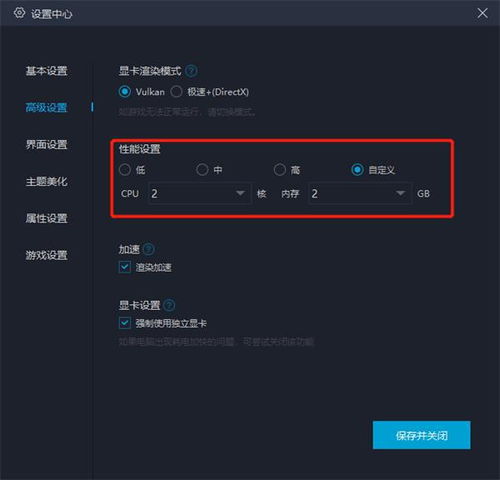
Task: Click the 设置中心 window title
Action: point(52,14)
